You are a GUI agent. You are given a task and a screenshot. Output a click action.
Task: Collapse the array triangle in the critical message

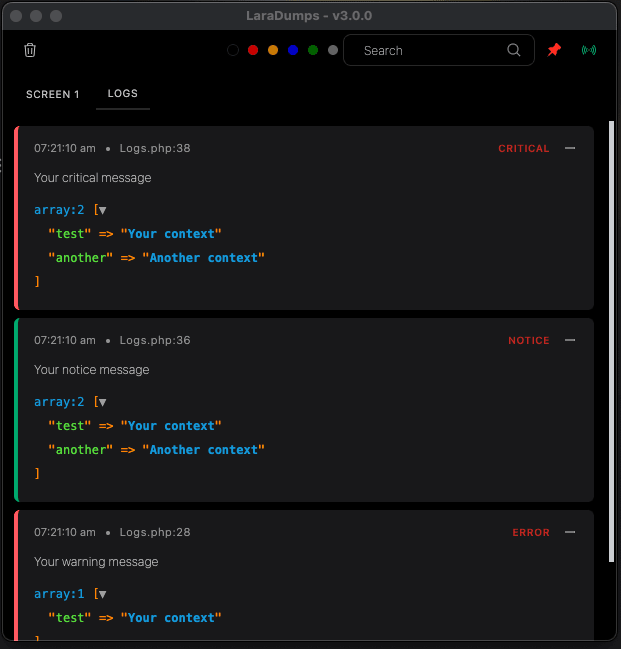(102, 210)
